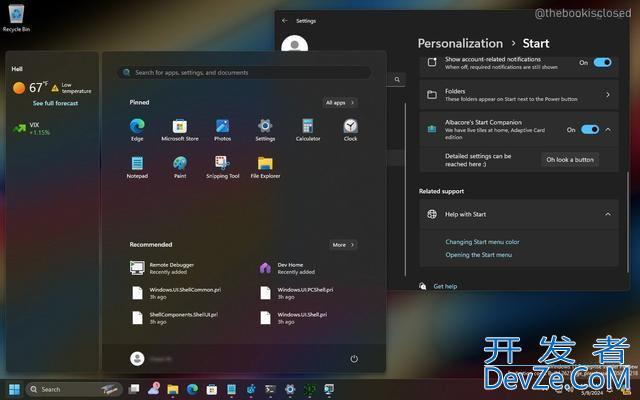Open Settings gear on the taskbar
The image size is (640, 400).
pyautogui.click(x=290, y=389)
